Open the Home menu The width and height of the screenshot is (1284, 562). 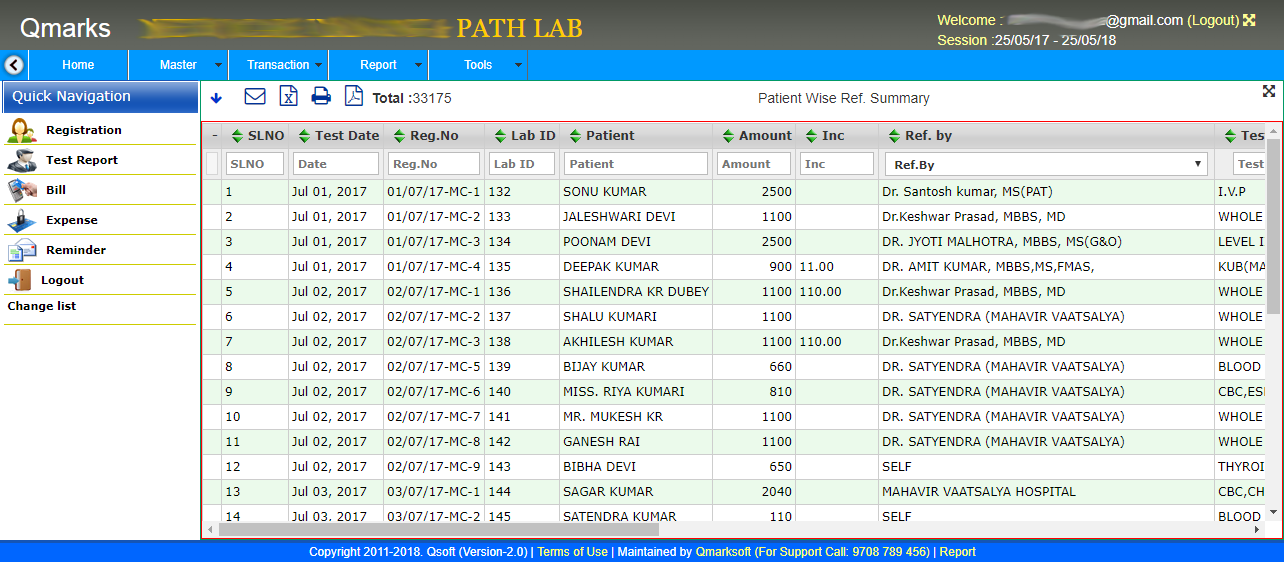click(x=78, y=65)
